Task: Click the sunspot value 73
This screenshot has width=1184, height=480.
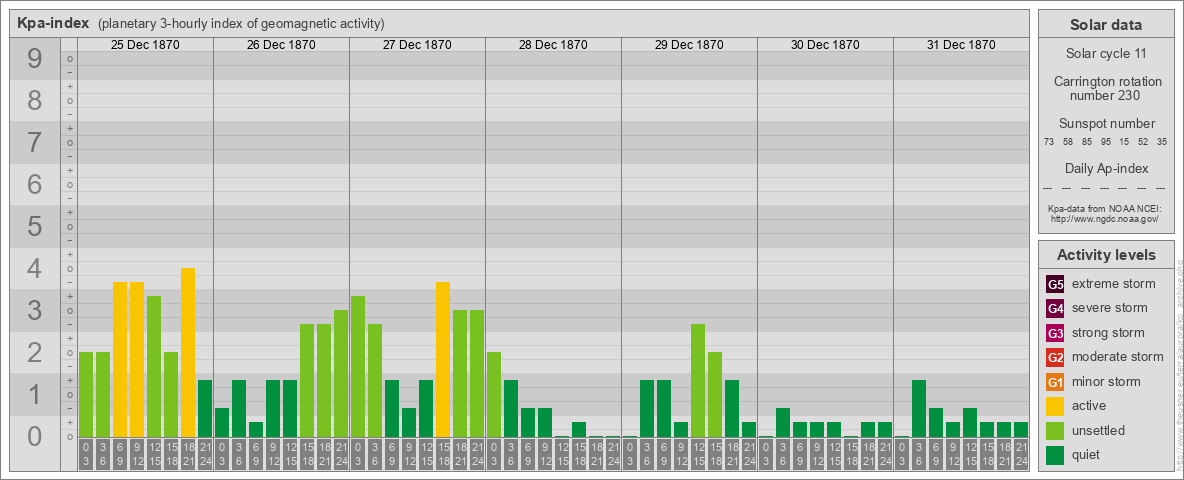Action: click(x=1049, y=142)
